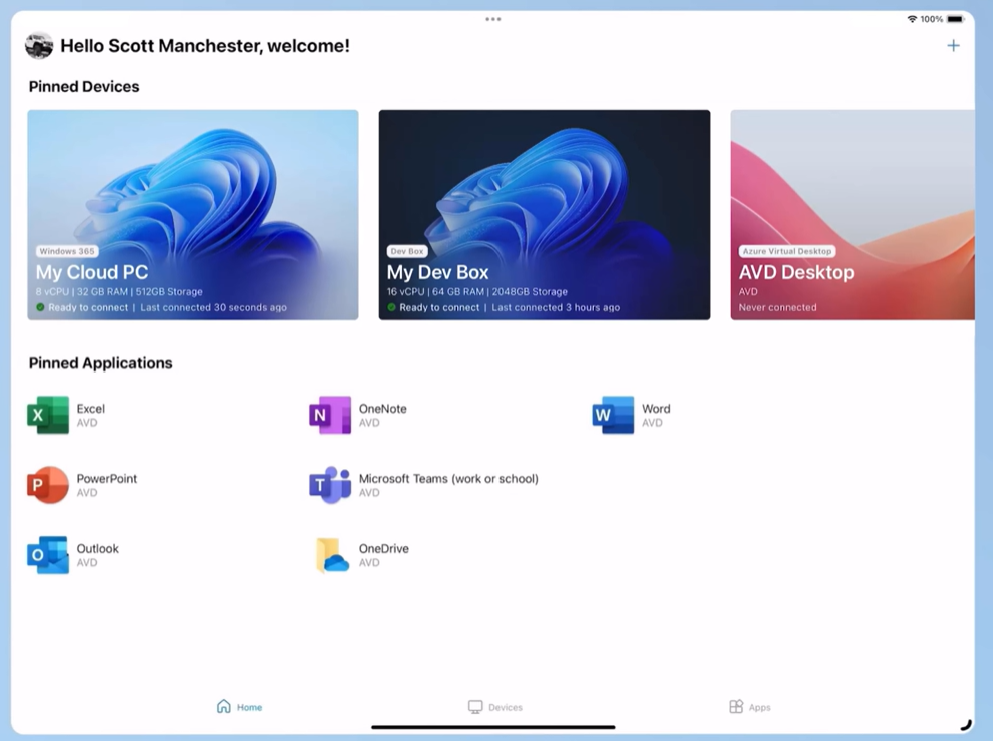The width and height of the screenshot is (994, 742).
Task: Click the Excel app name
Action: coord(91,409)
